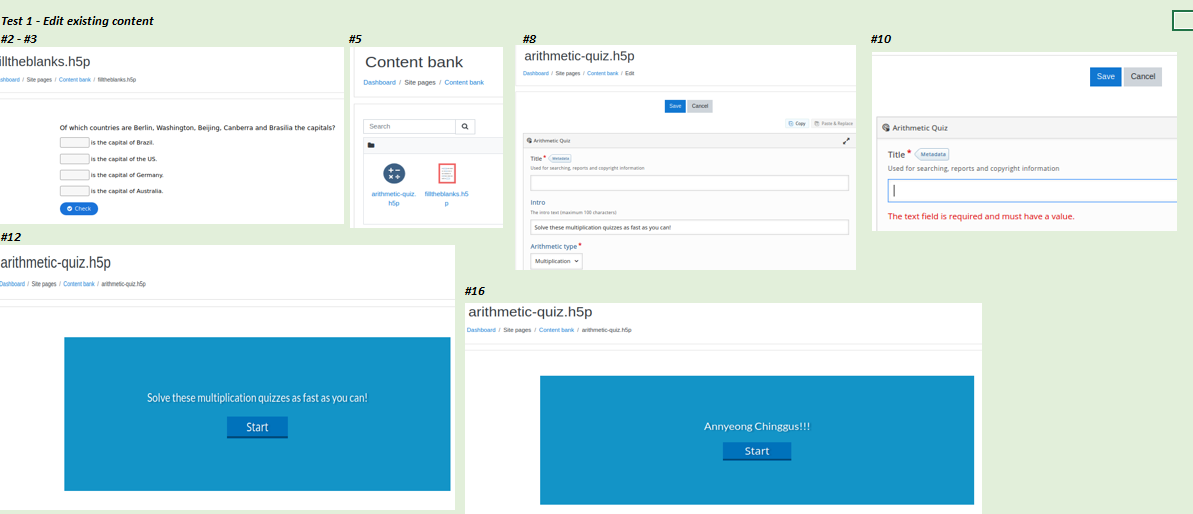The image size is (1193, 514).
Task: Click the blank before 'capital of Germany'
Action: click(75, 175)
